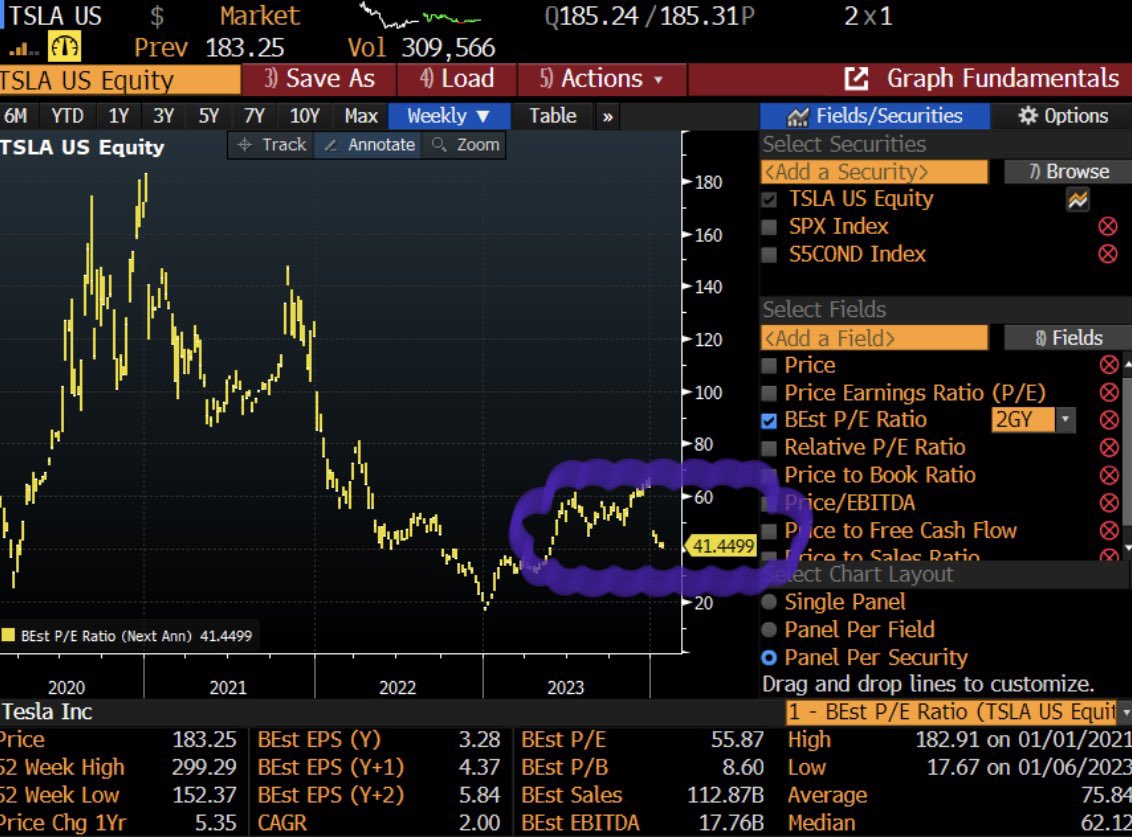
Task: Click the Browse securities button
Action: click(x=1068, y=172)
